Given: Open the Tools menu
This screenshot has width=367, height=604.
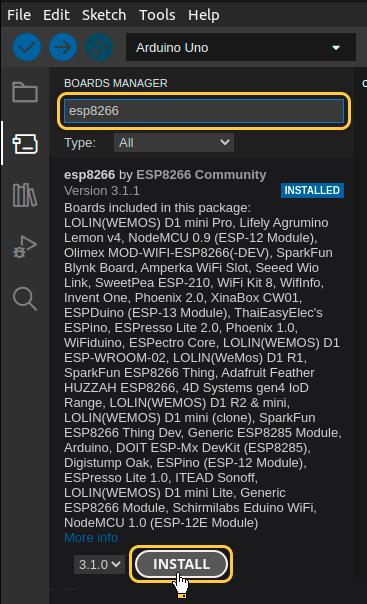Looking at the screenshot, I should click(x=157, y=15).
